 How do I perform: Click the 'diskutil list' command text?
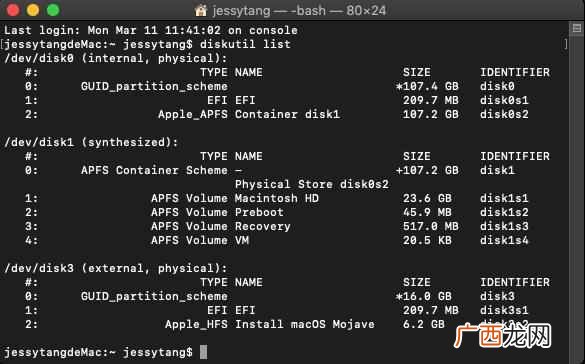pos(245,44)
